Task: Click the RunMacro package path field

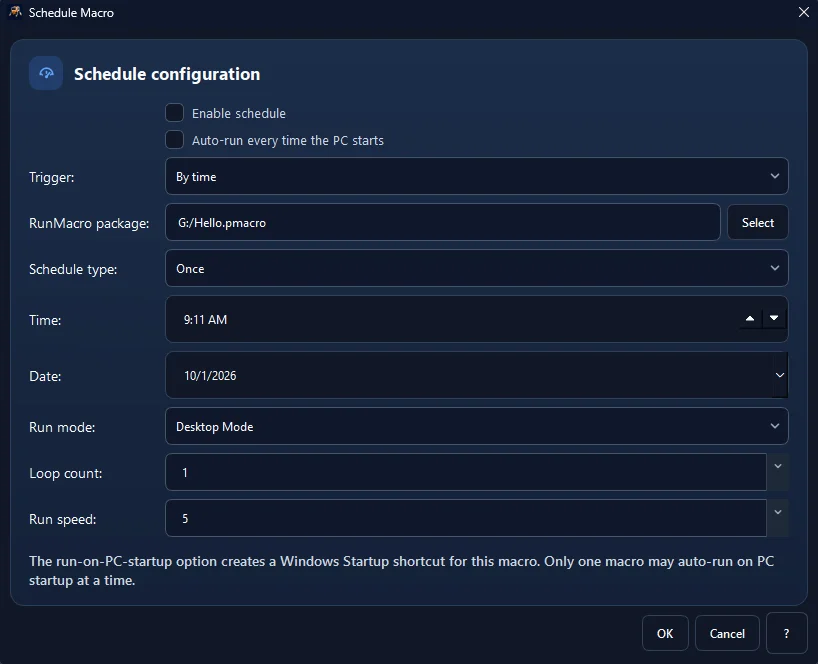Action: pyautogui.click(x=442, y=222)
